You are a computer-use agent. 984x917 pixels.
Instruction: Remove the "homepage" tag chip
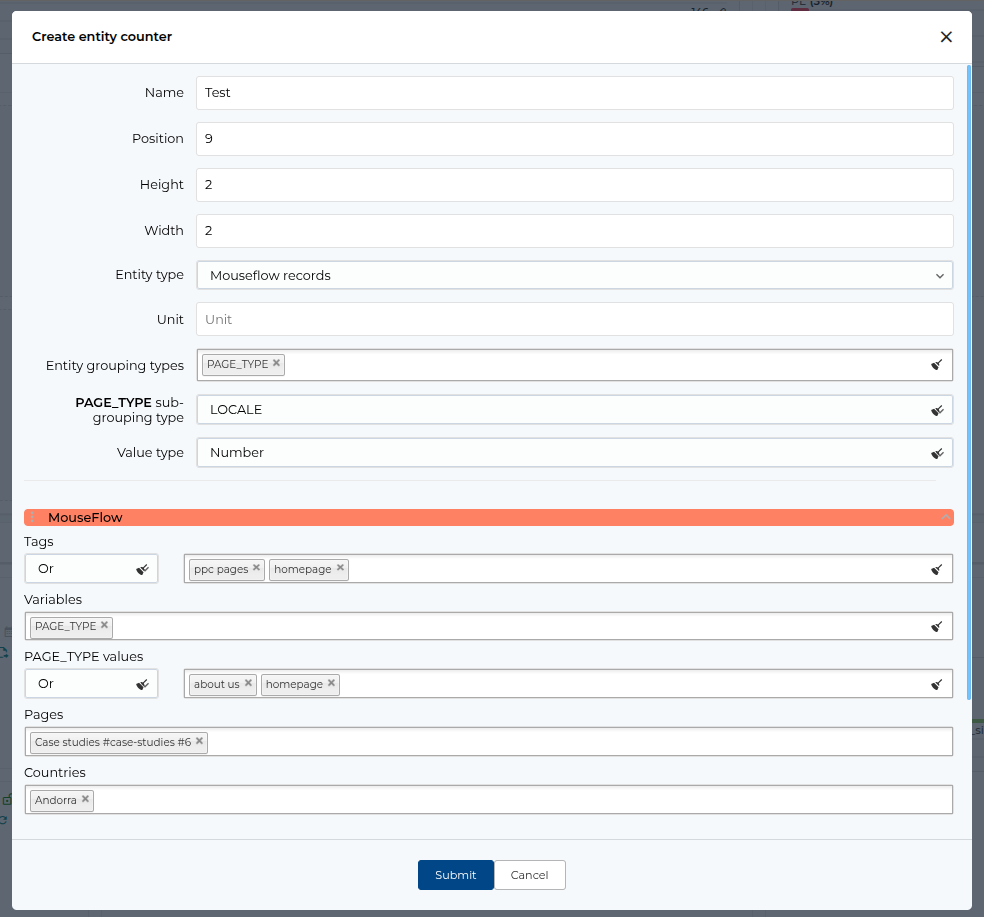[x=339, y=568]
